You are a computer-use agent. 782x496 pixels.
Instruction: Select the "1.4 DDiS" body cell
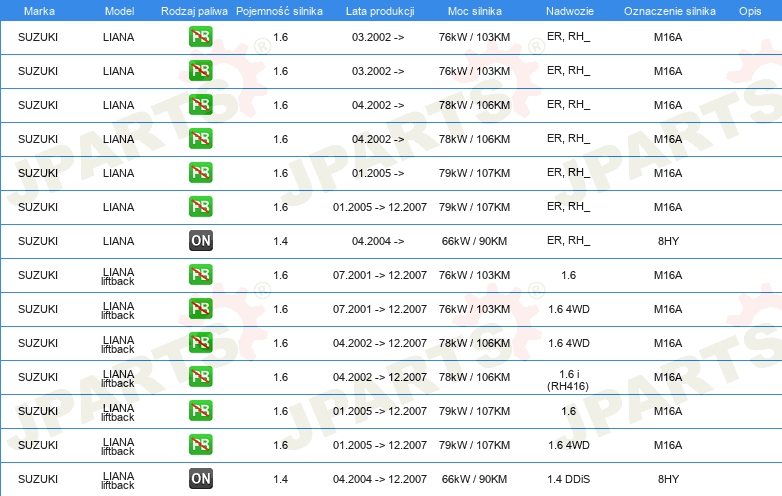point(569,479)
